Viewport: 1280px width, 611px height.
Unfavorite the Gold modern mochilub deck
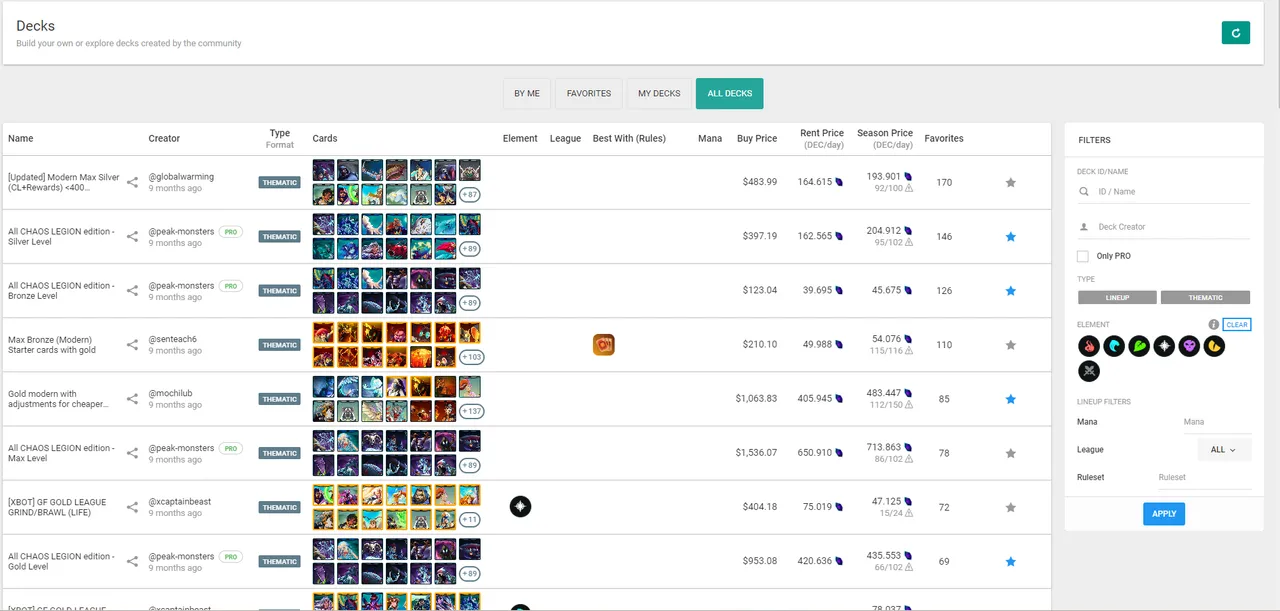(x=1010, y=399)
